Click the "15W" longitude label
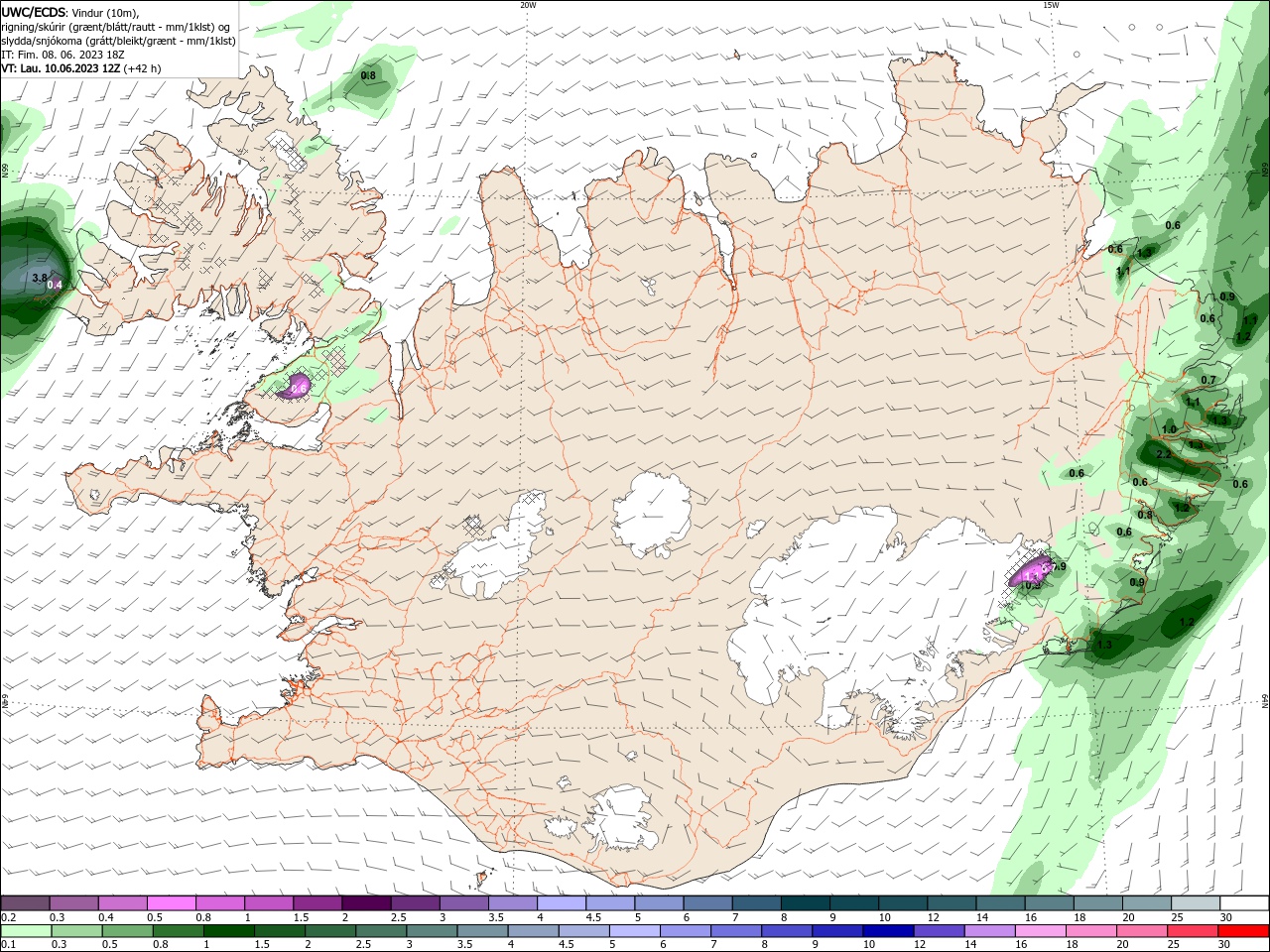Viewport: 1270px width, 952px height. click(x=1050, y=4)
